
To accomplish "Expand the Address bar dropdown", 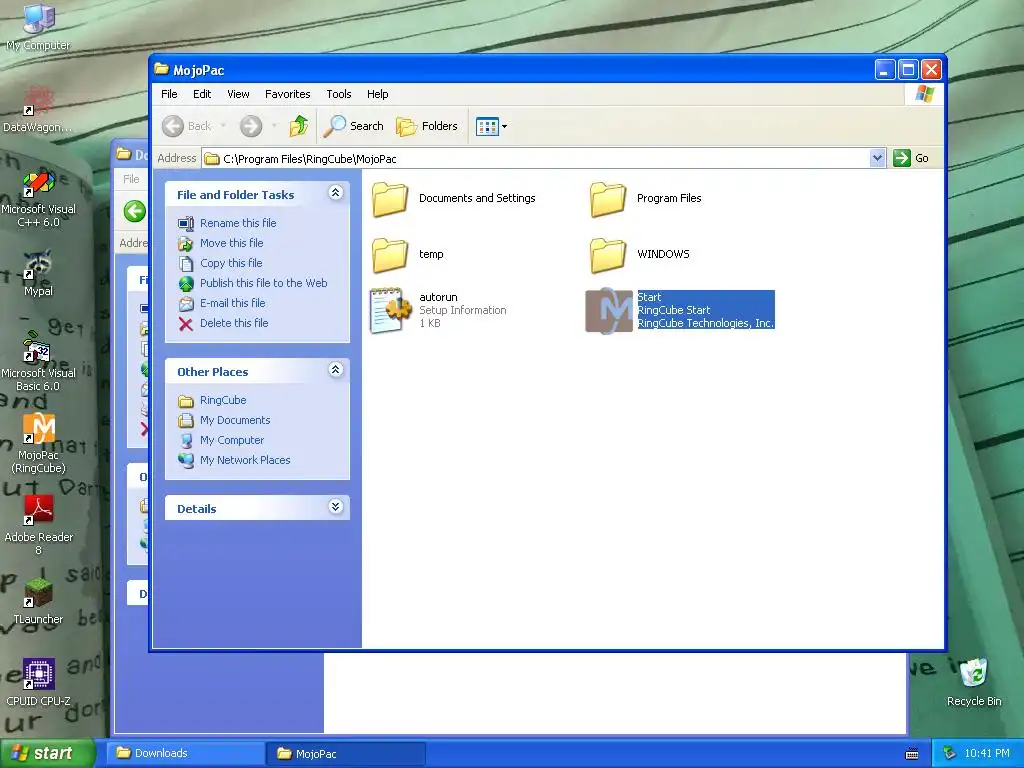I will coord(877,158).
